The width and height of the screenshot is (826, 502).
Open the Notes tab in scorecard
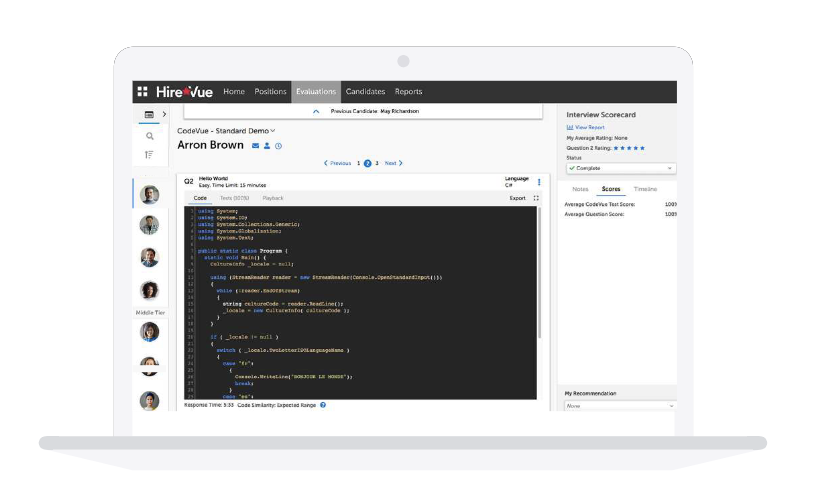click(x=580, y=189)
